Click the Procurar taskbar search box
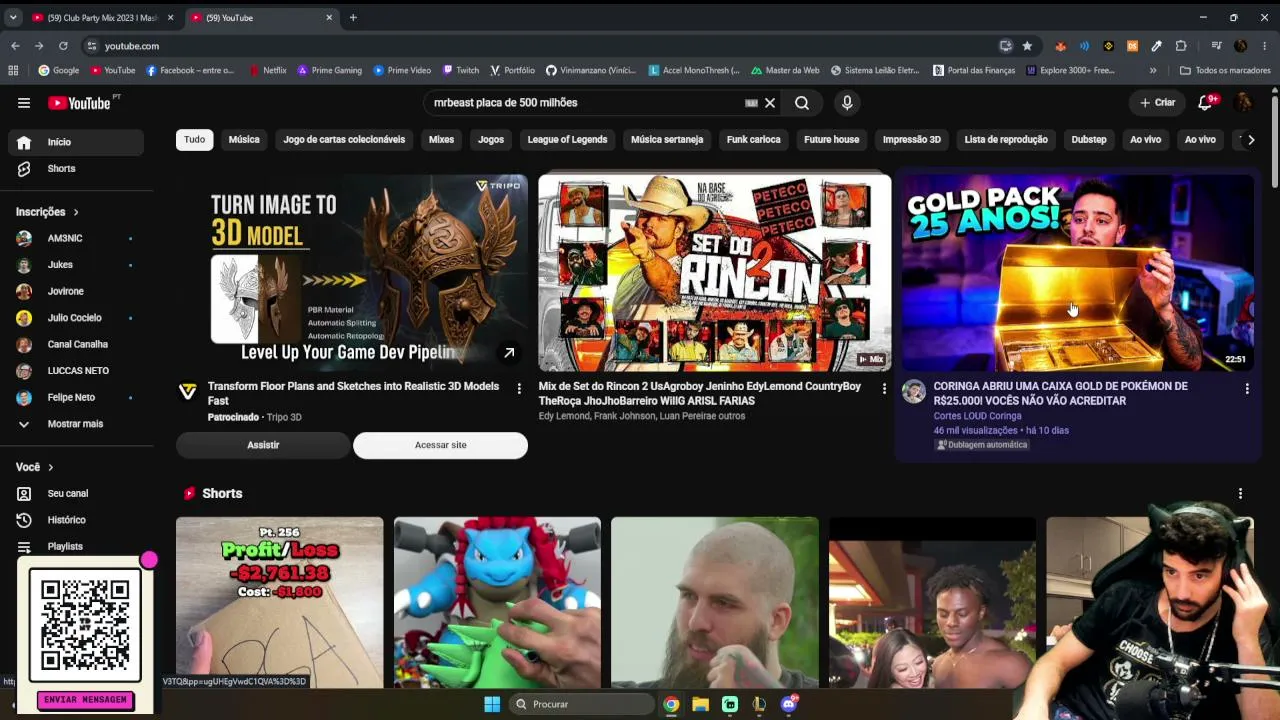The width and height of the screenshot is (1280, 720). 582,704
